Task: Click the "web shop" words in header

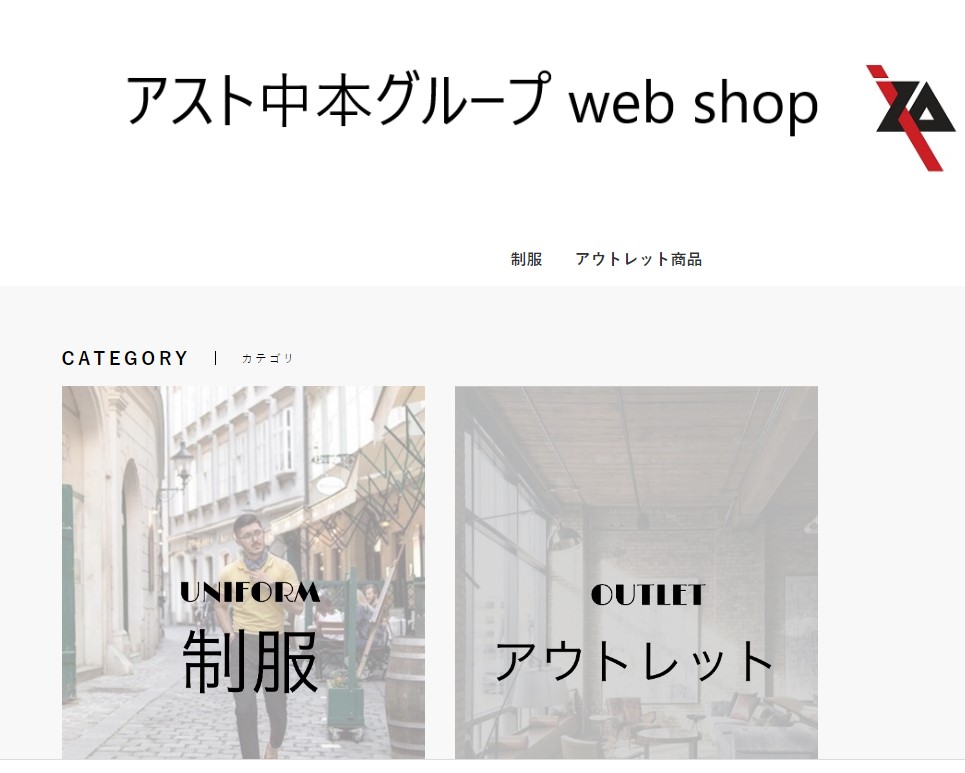Action: click(x=694, y=103)
